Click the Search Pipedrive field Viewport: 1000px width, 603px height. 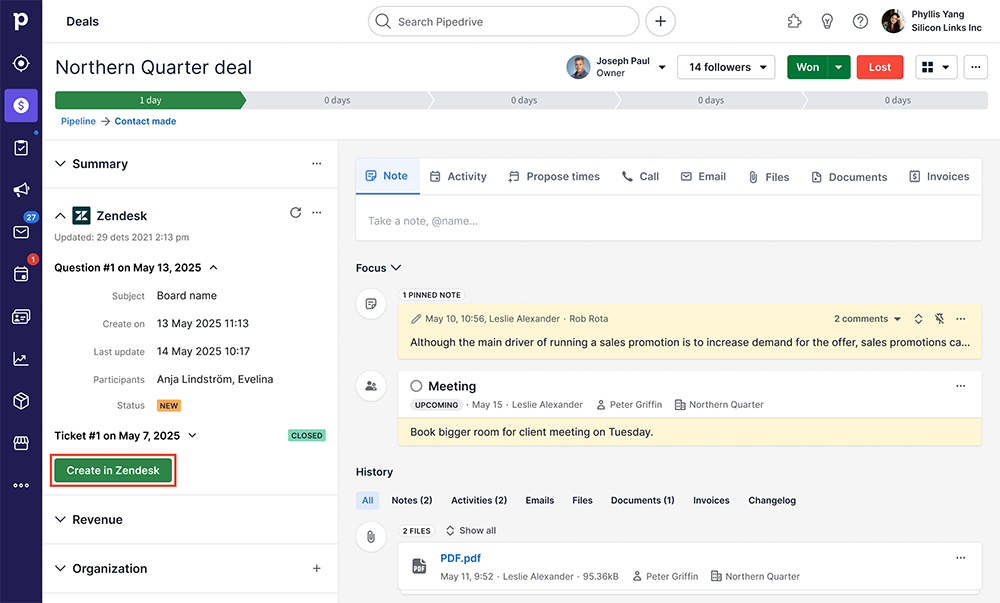[x=504, y=22]
